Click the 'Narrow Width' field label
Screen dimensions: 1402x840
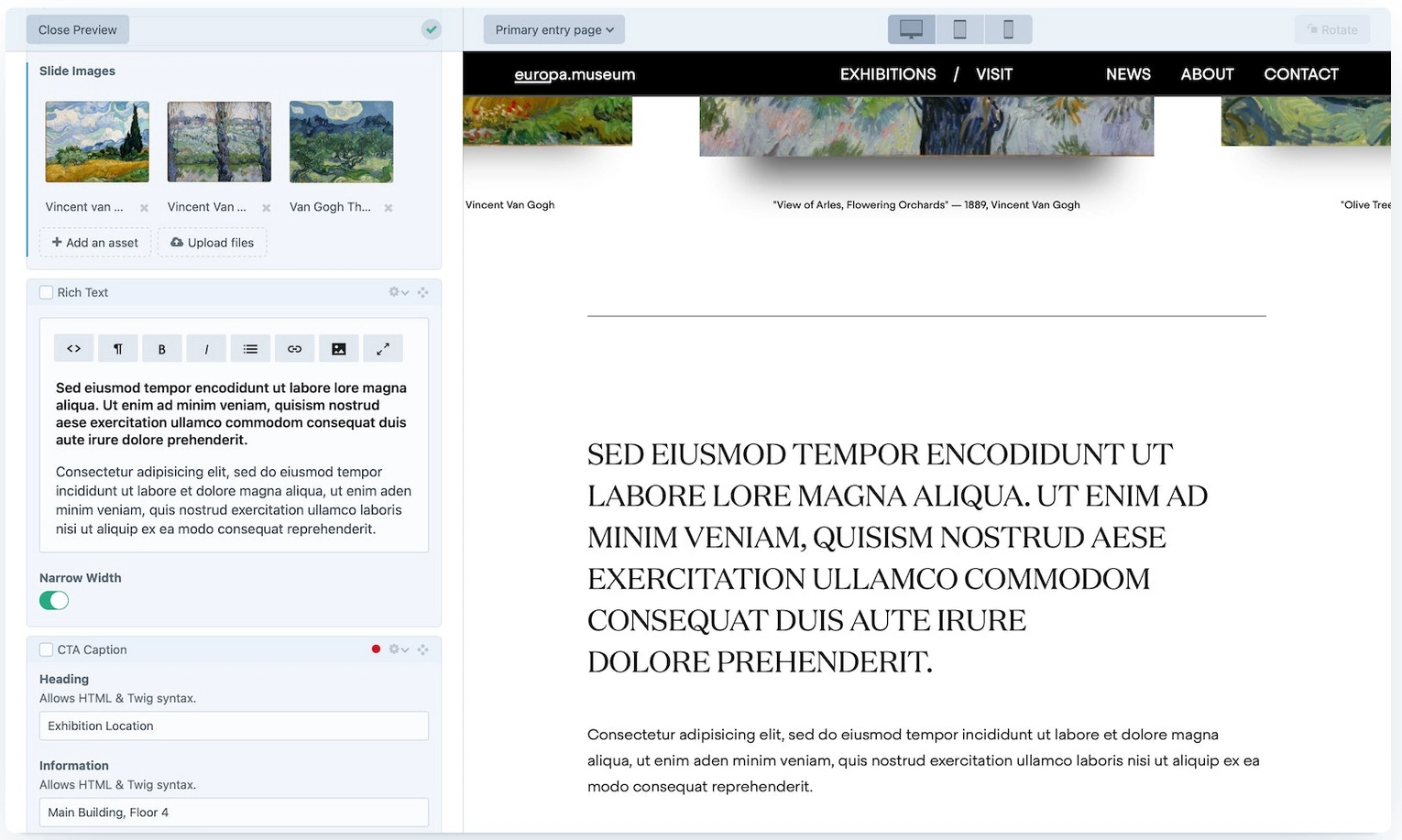81,578
